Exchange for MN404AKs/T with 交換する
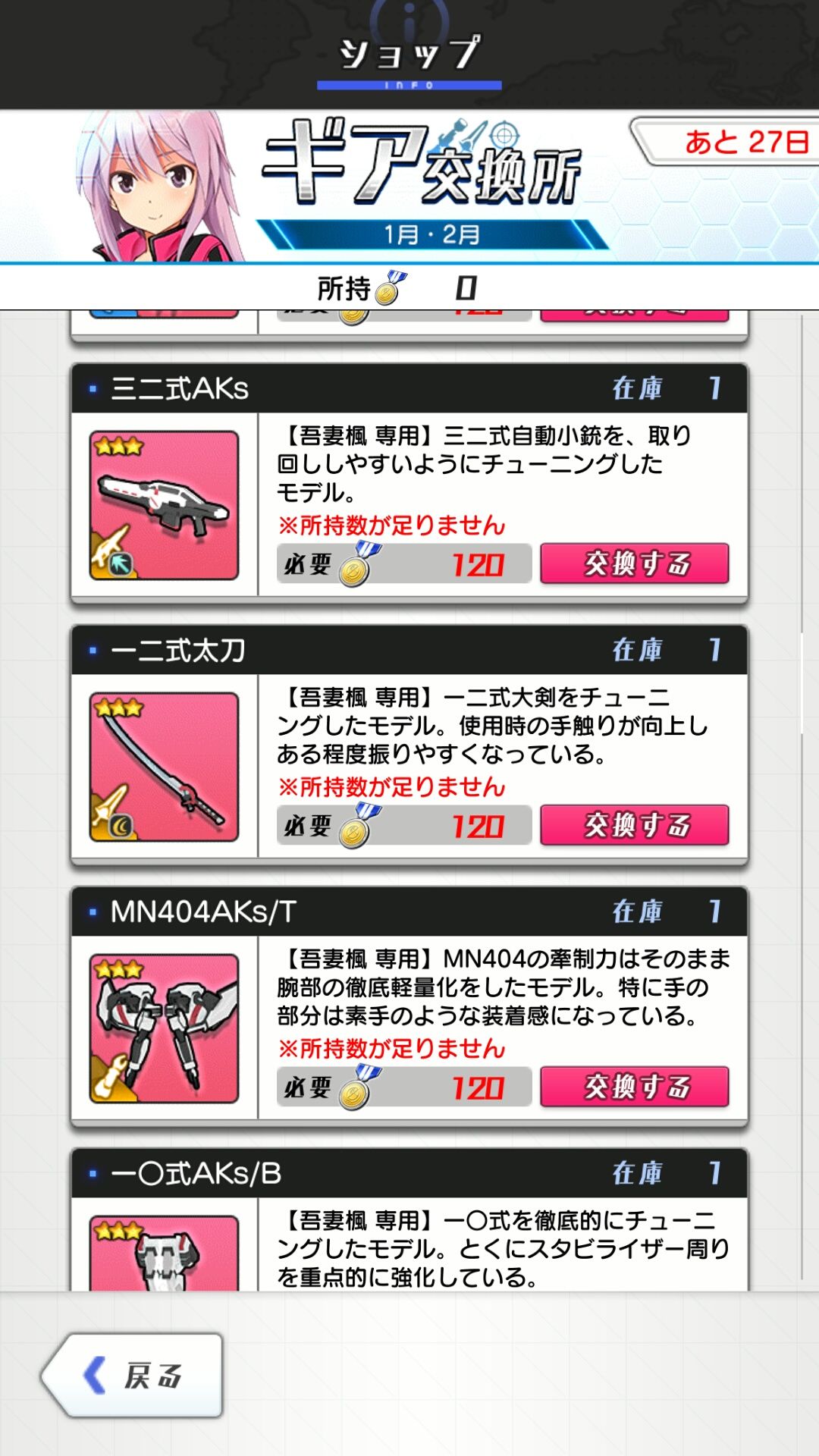The image size is (819, 1456). (635, 1087)
